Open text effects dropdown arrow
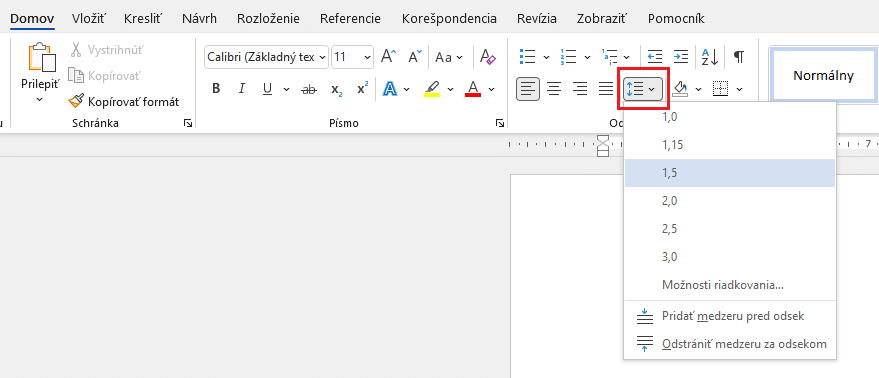The height and width of the screenshot is (378, 879). [407, 89]
